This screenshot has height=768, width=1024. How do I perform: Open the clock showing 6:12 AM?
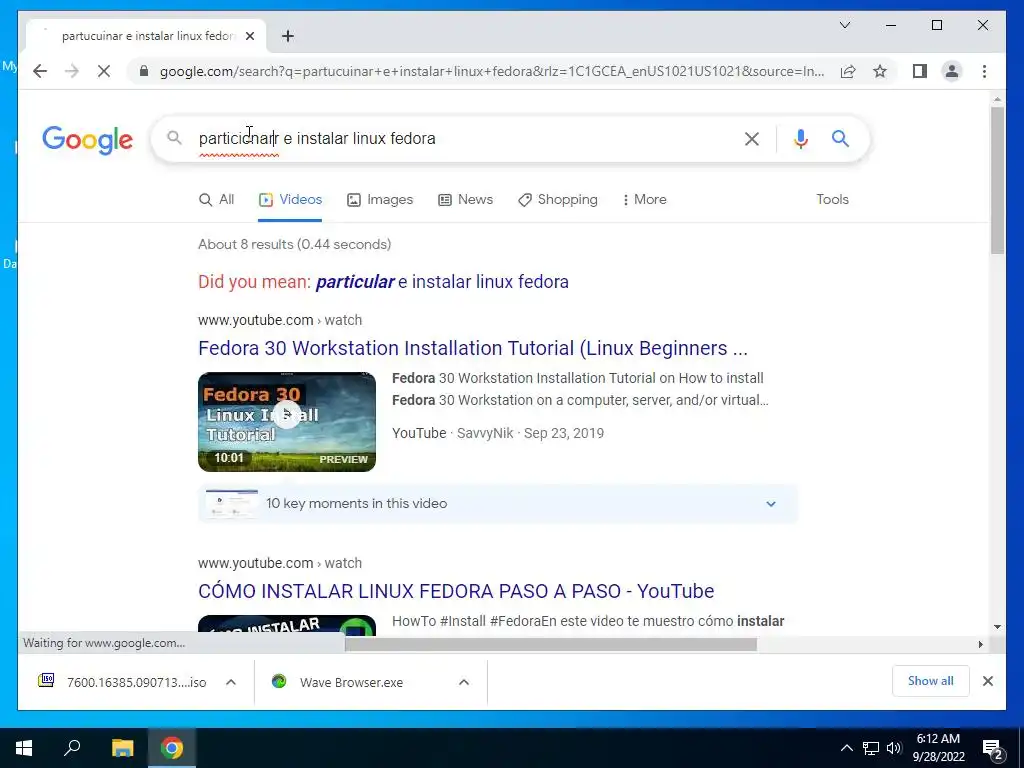(x=938, y=748)
